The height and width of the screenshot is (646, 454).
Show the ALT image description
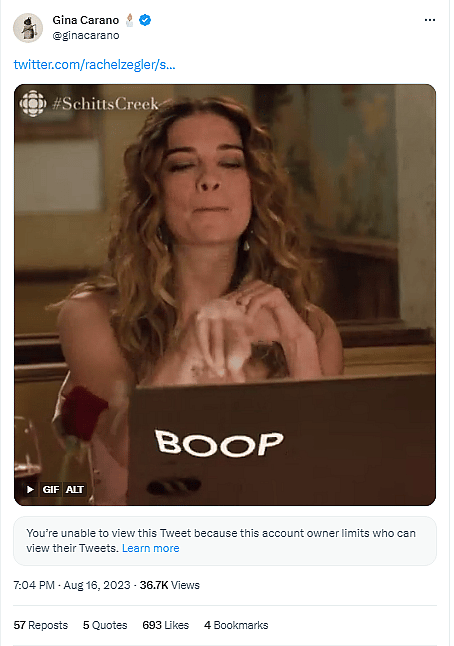(x=75, y=489)
